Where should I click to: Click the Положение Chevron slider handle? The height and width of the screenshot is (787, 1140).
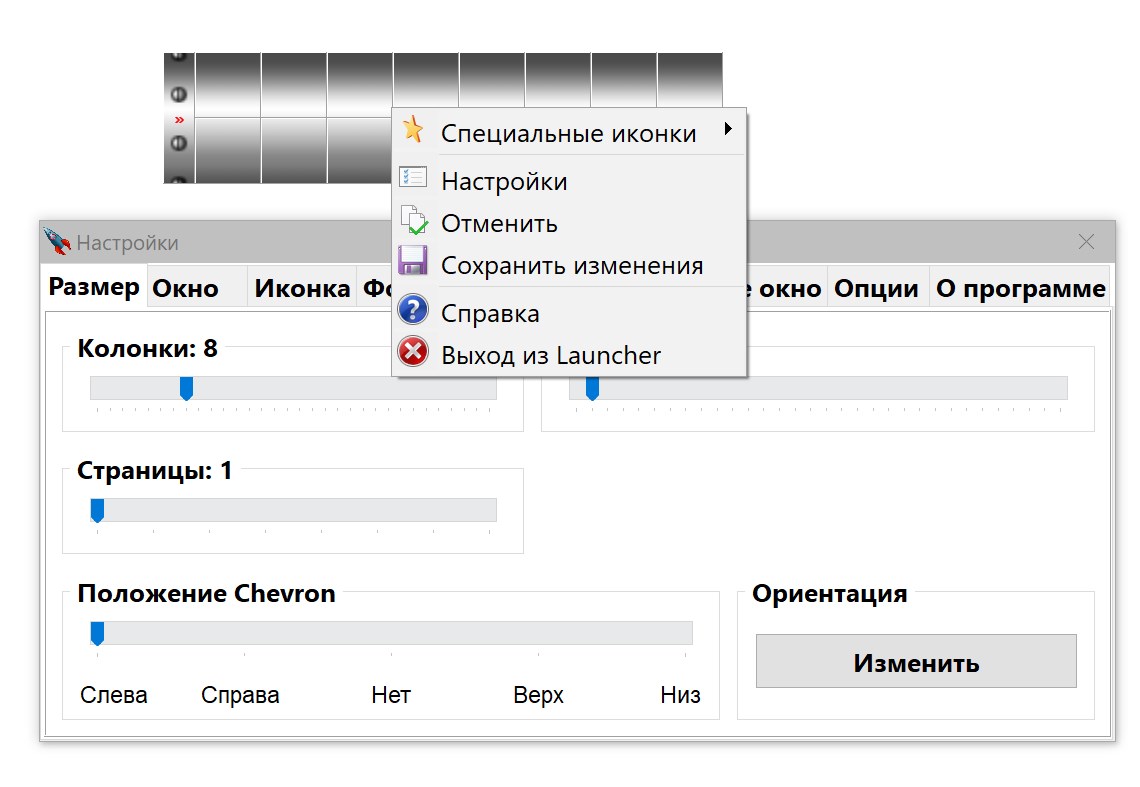(x=97, y=632)
